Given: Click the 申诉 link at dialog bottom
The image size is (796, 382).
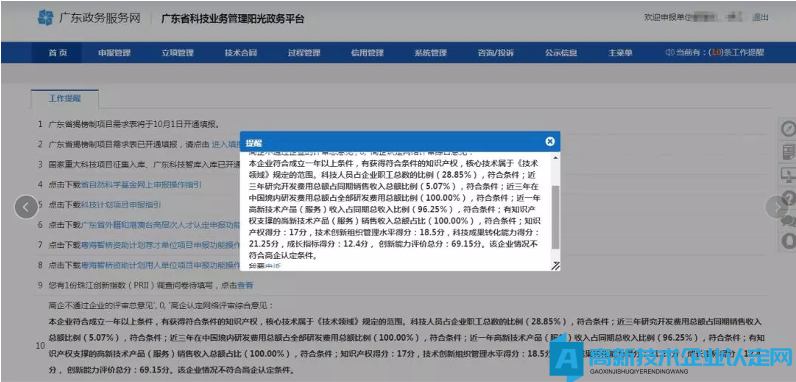Looking at the screenshot, I should [273, 266].
